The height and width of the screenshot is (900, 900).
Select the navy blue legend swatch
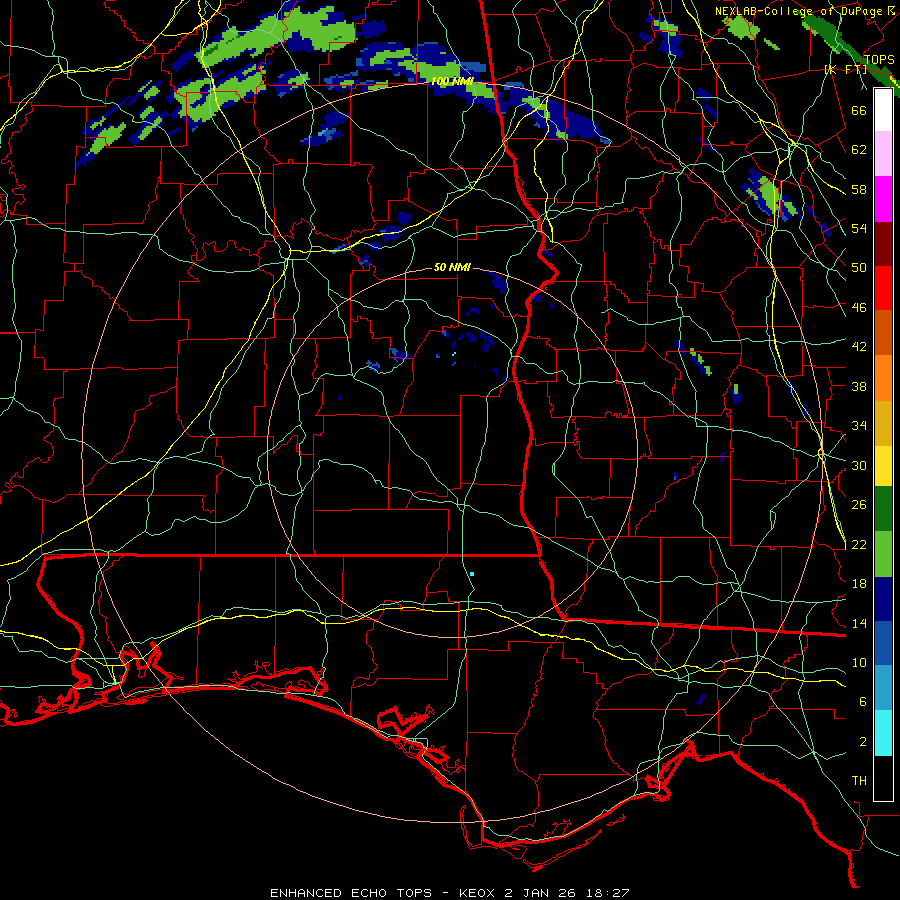[x=883, y=599]
